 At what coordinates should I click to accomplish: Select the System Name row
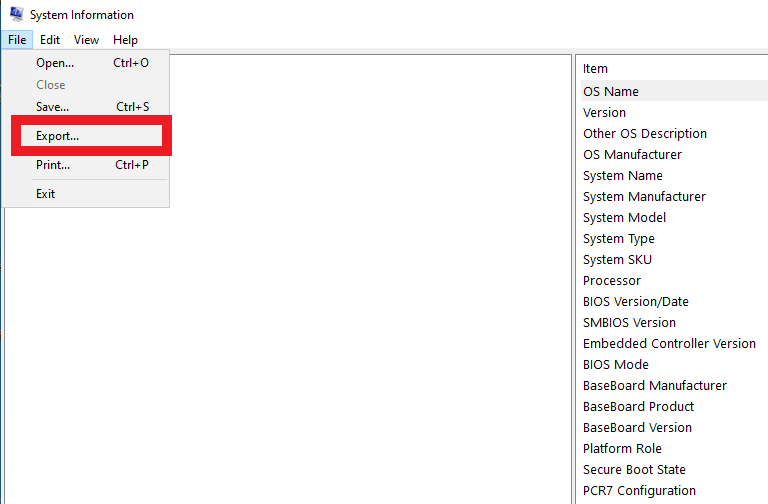click(674, 176)
